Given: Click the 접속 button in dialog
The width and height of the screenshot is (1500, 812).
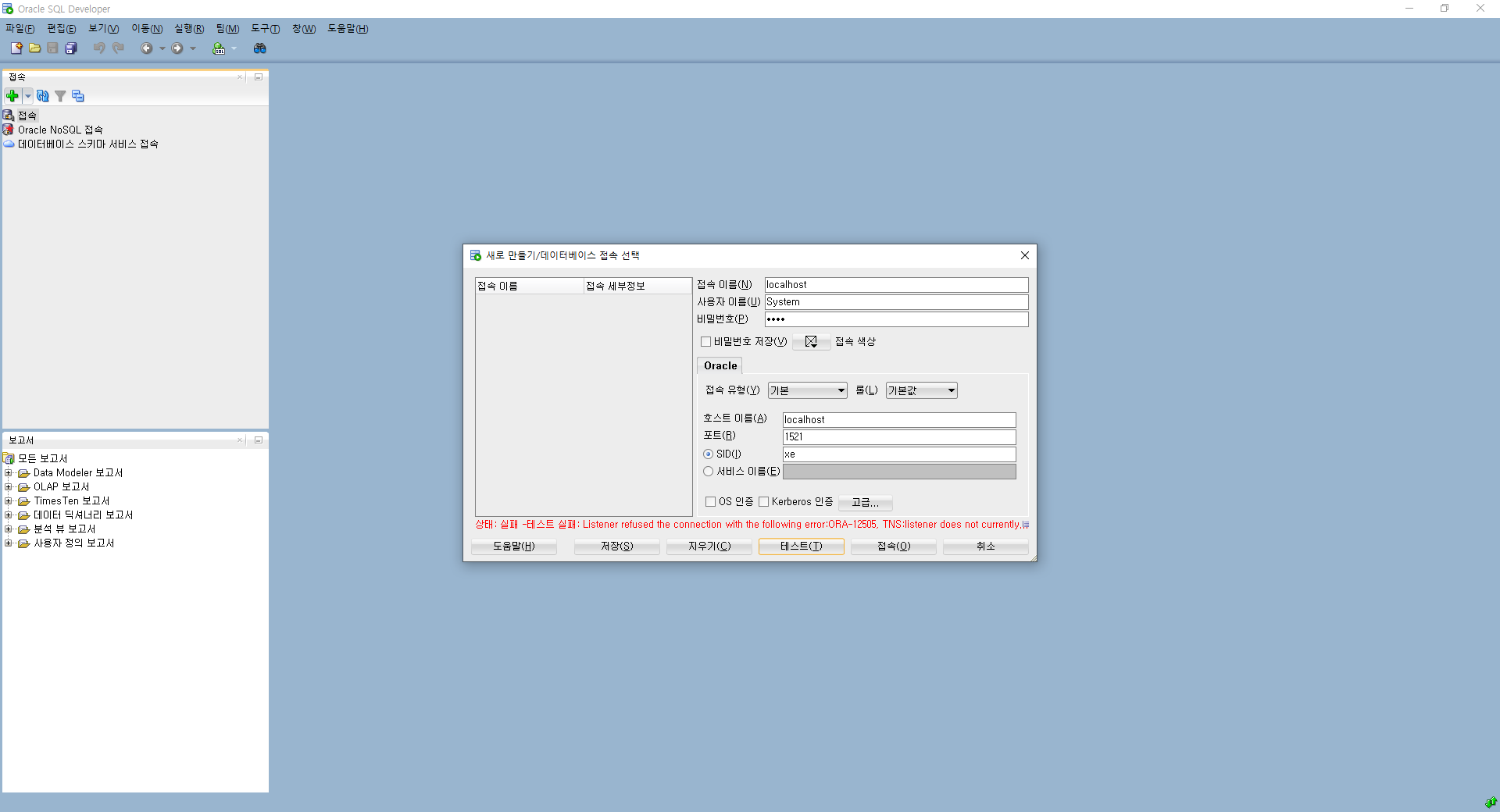Looking at the screenshot, I should tap(893, 546).
